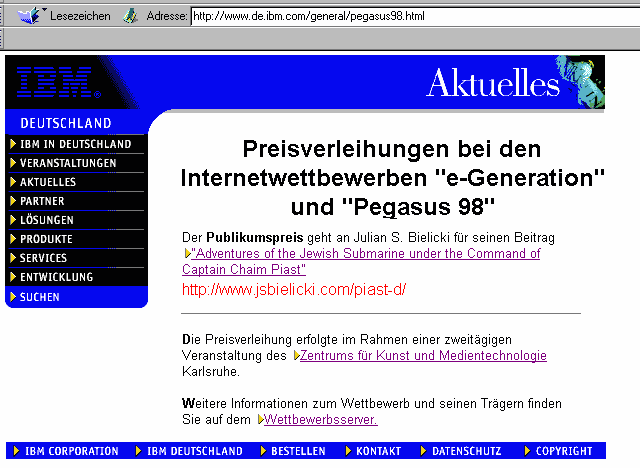
Task: Open Services sidebar entry
Action: click(43, 258)
